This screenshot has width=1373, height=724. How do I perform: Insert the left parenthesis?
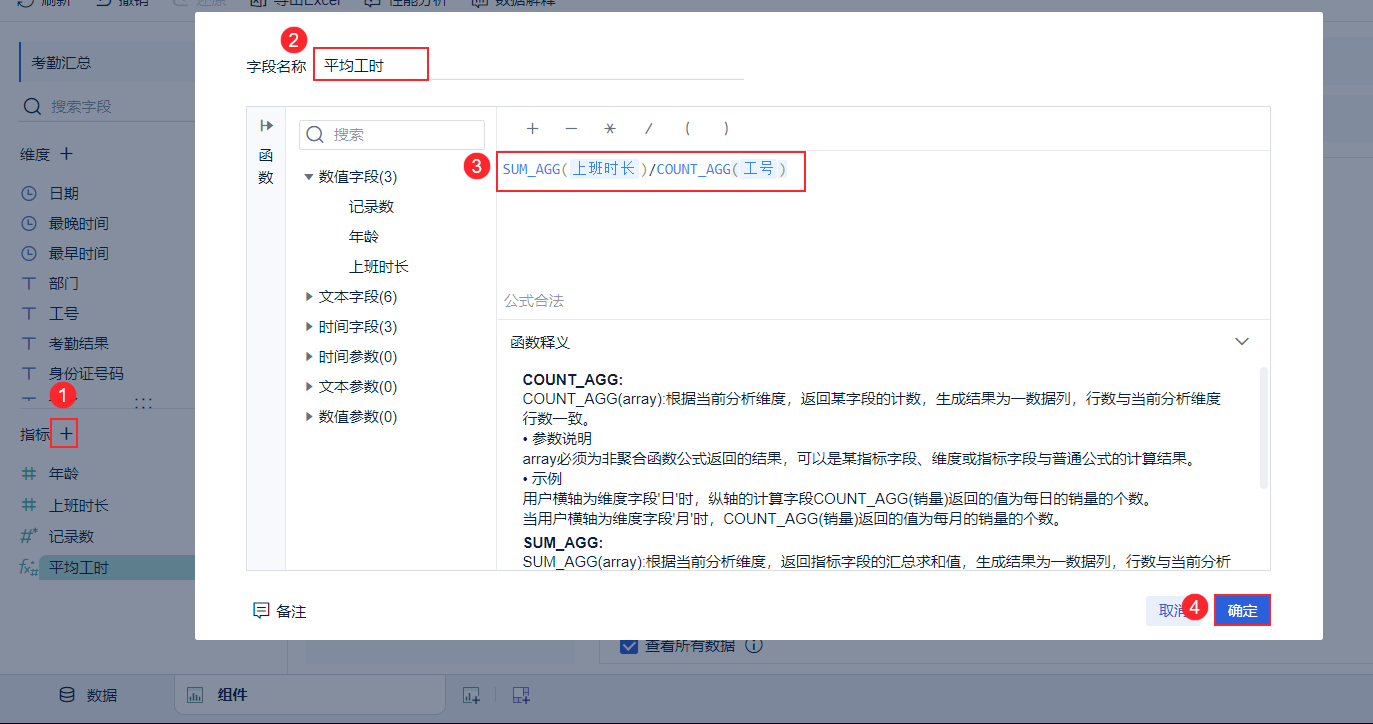click(688, 128)
